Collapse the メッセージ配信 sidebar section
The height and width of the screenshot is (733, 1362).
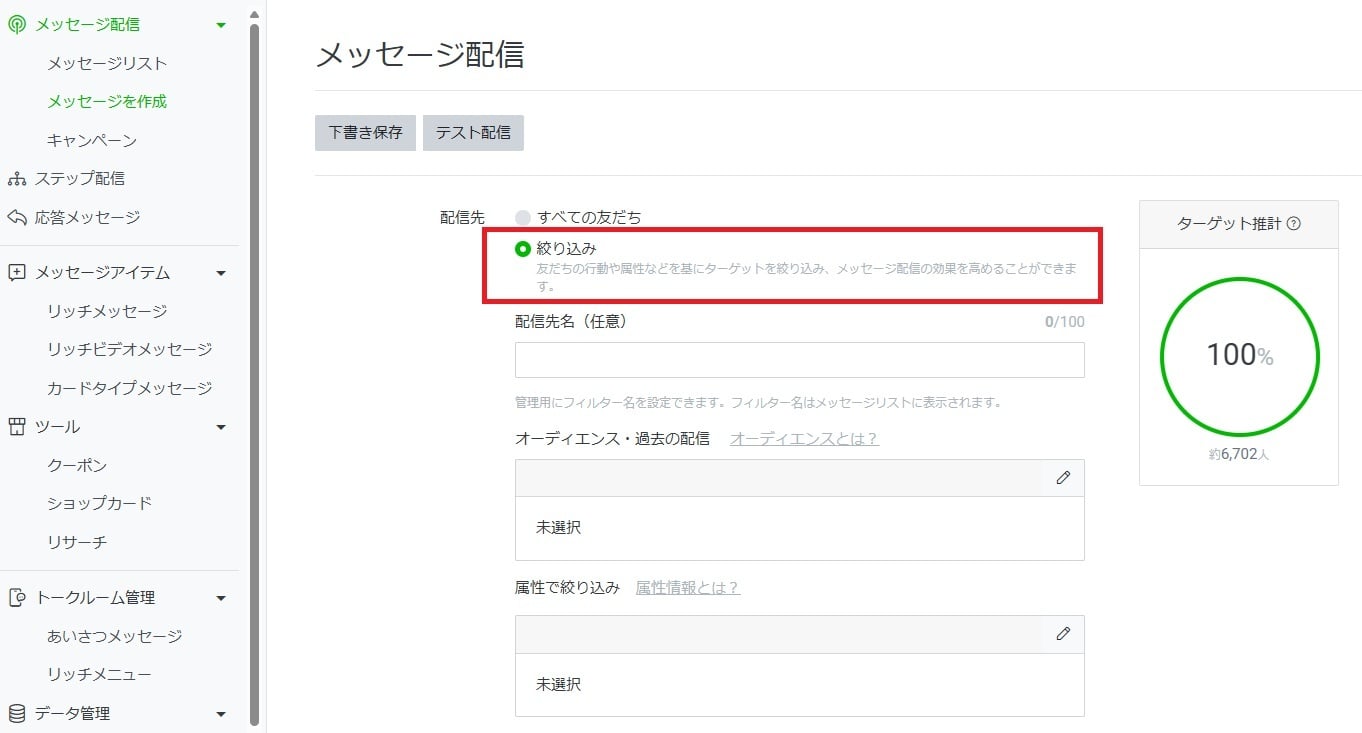pyautogui.click(x=220, y=23)
